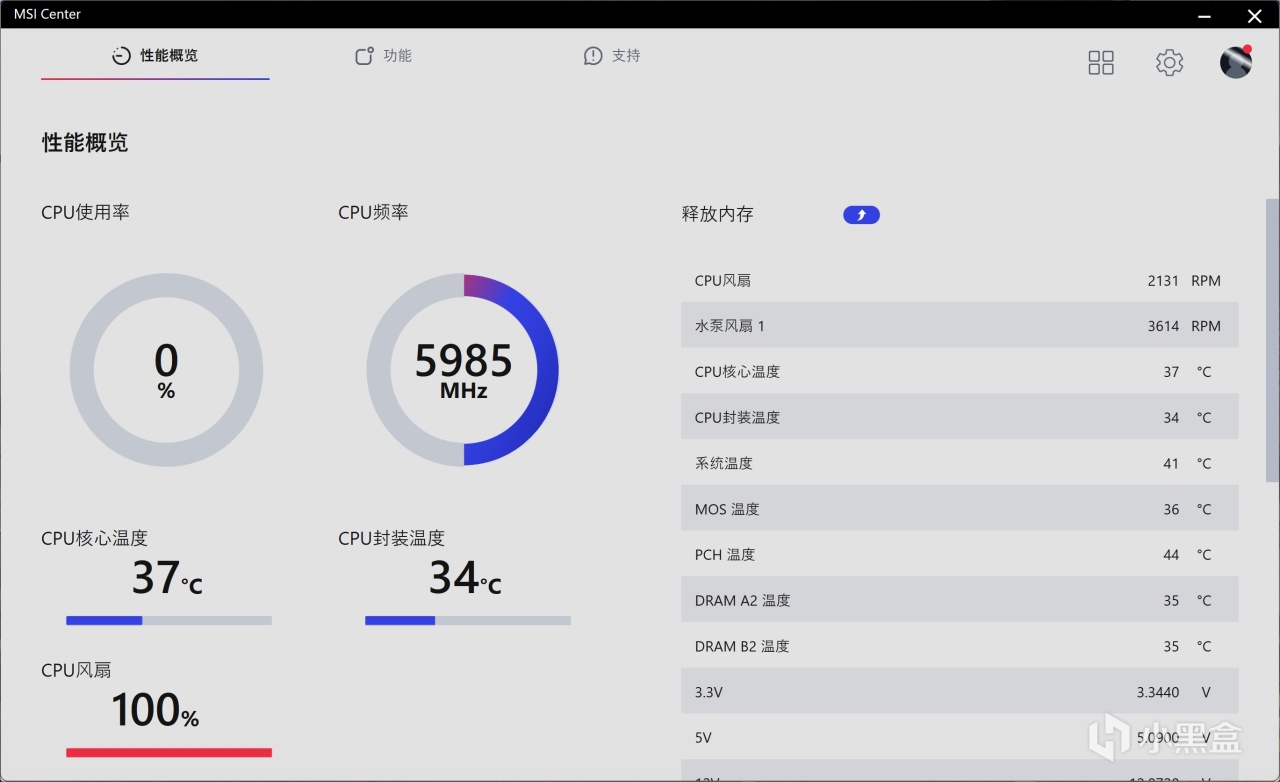Select the MOS 温度 row
The image size is (1280, 782).
coord(960,509)
